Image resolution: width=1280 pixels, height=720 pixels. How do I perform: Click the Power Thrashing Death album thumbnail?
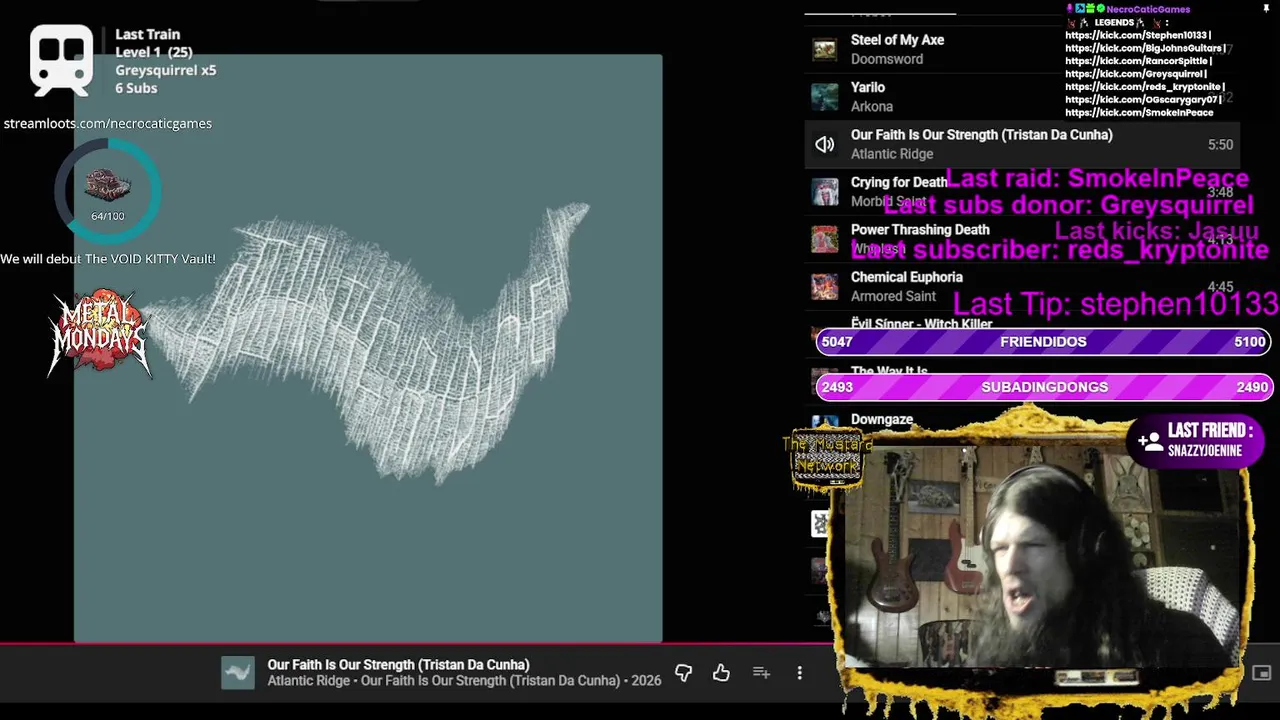pyautogui.click(x=824, y=239)
